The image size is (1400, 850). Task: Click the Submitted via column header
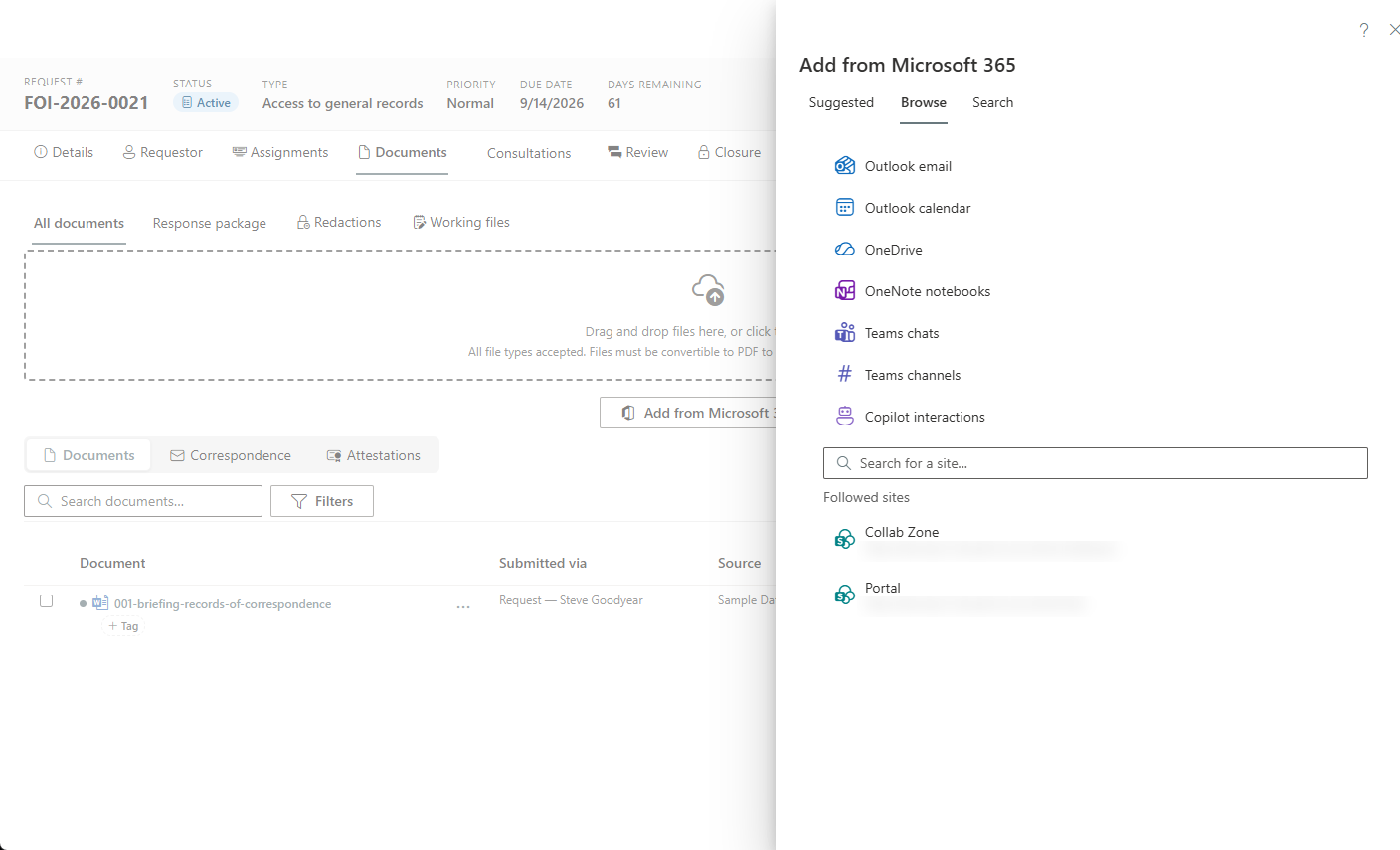[x=543, y=563]
